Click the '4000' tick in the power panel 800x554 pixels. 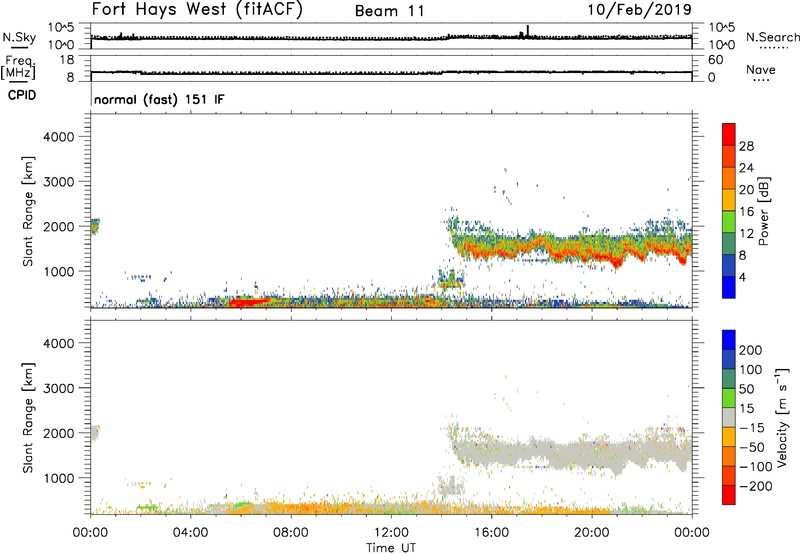click(59, 137)
